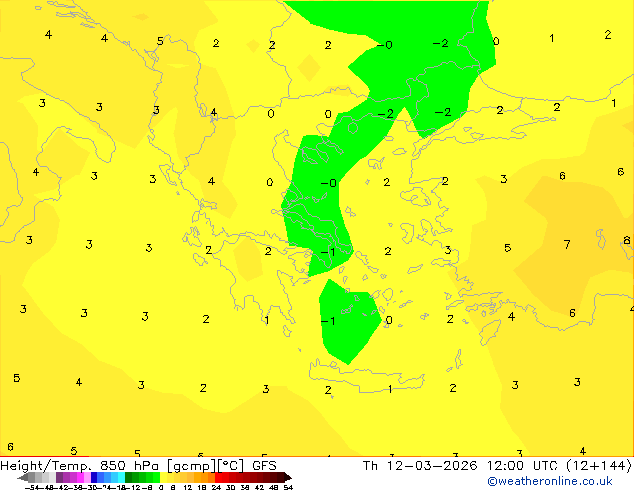
Task: Pick the dark blue legend swatch at -30
Action: click(94, 477)
